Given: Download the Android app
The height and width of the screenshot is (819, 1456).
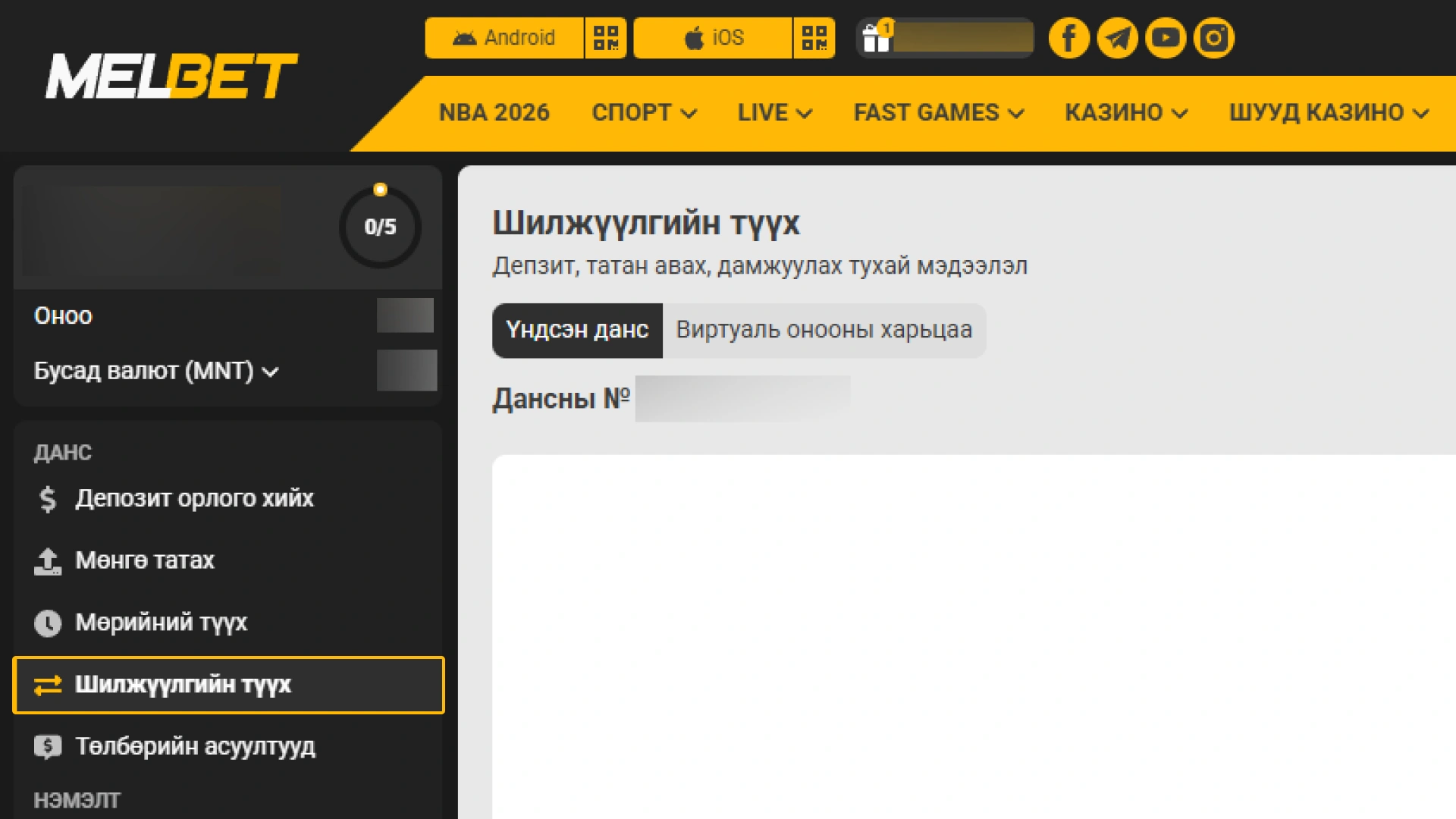Looking at the screenshot, I should click(504, 38).
